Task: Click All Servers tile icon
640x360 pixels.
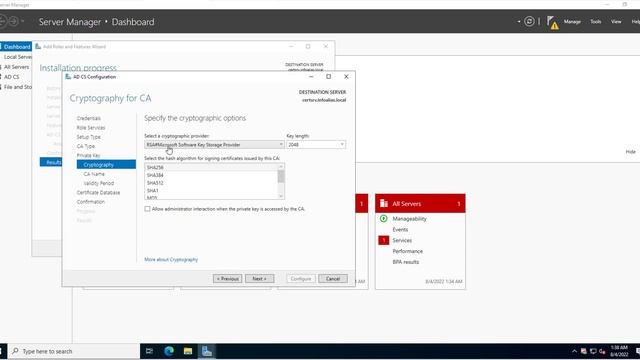Action: point(384,203)
